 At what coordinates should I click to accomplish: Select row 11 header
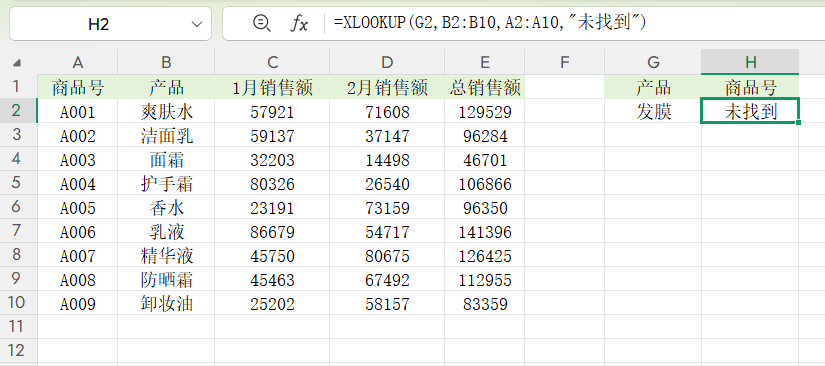point(18,327)
